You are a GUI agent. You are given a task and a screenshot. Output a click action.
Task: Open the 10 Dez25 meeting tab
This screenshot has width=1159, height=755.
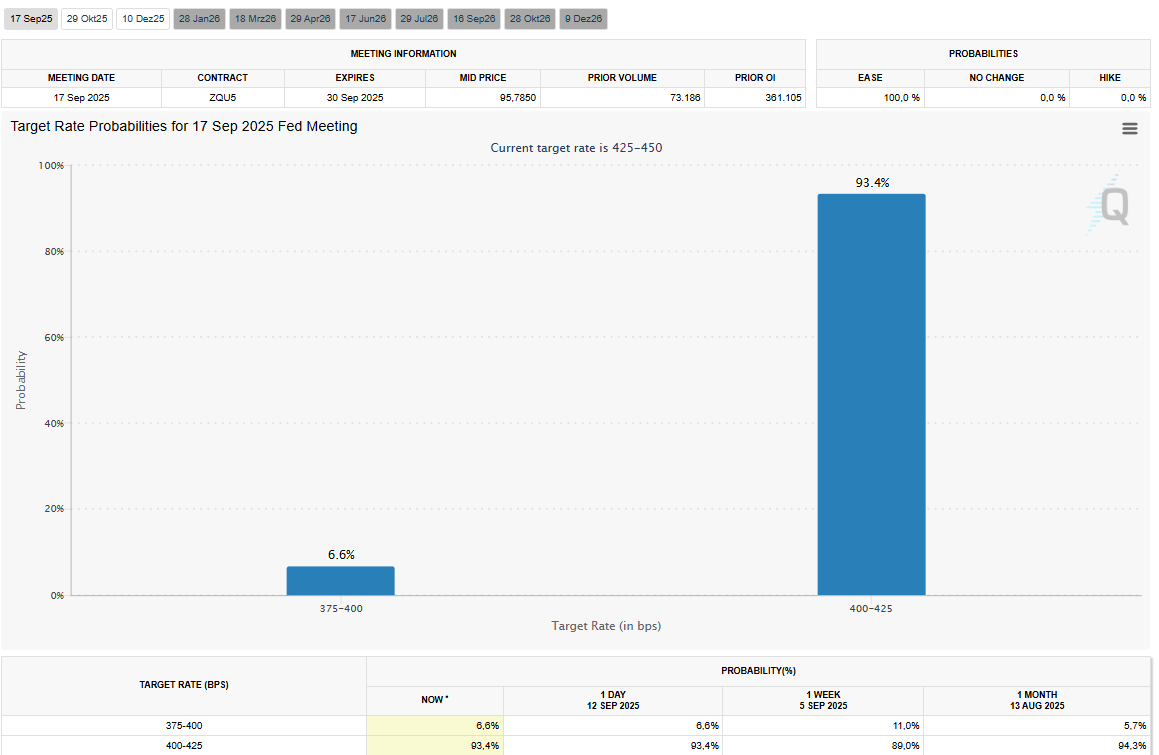click(x=143, y=19)
